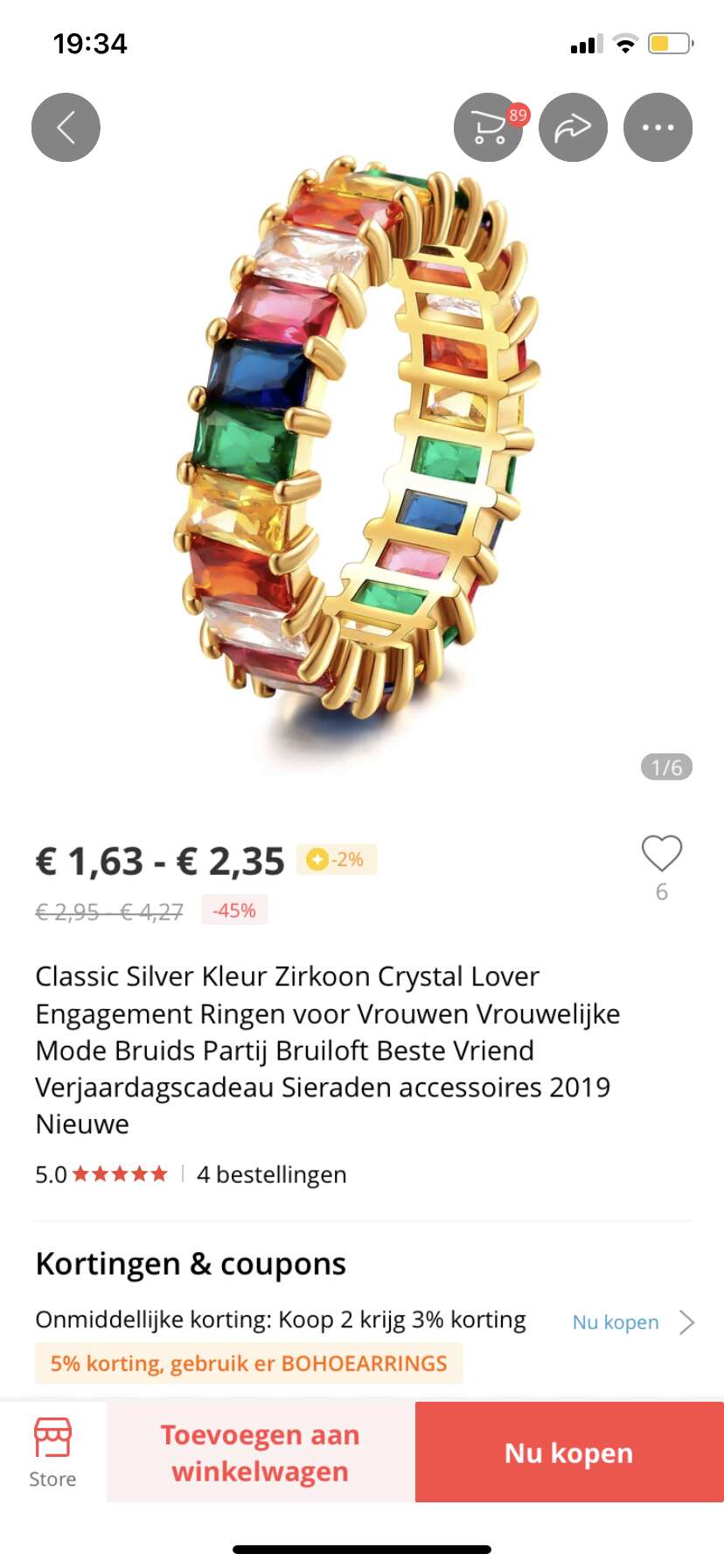Open the three-dot more options menu
This screenshot has width=724, height=1568.
[658, 128]
